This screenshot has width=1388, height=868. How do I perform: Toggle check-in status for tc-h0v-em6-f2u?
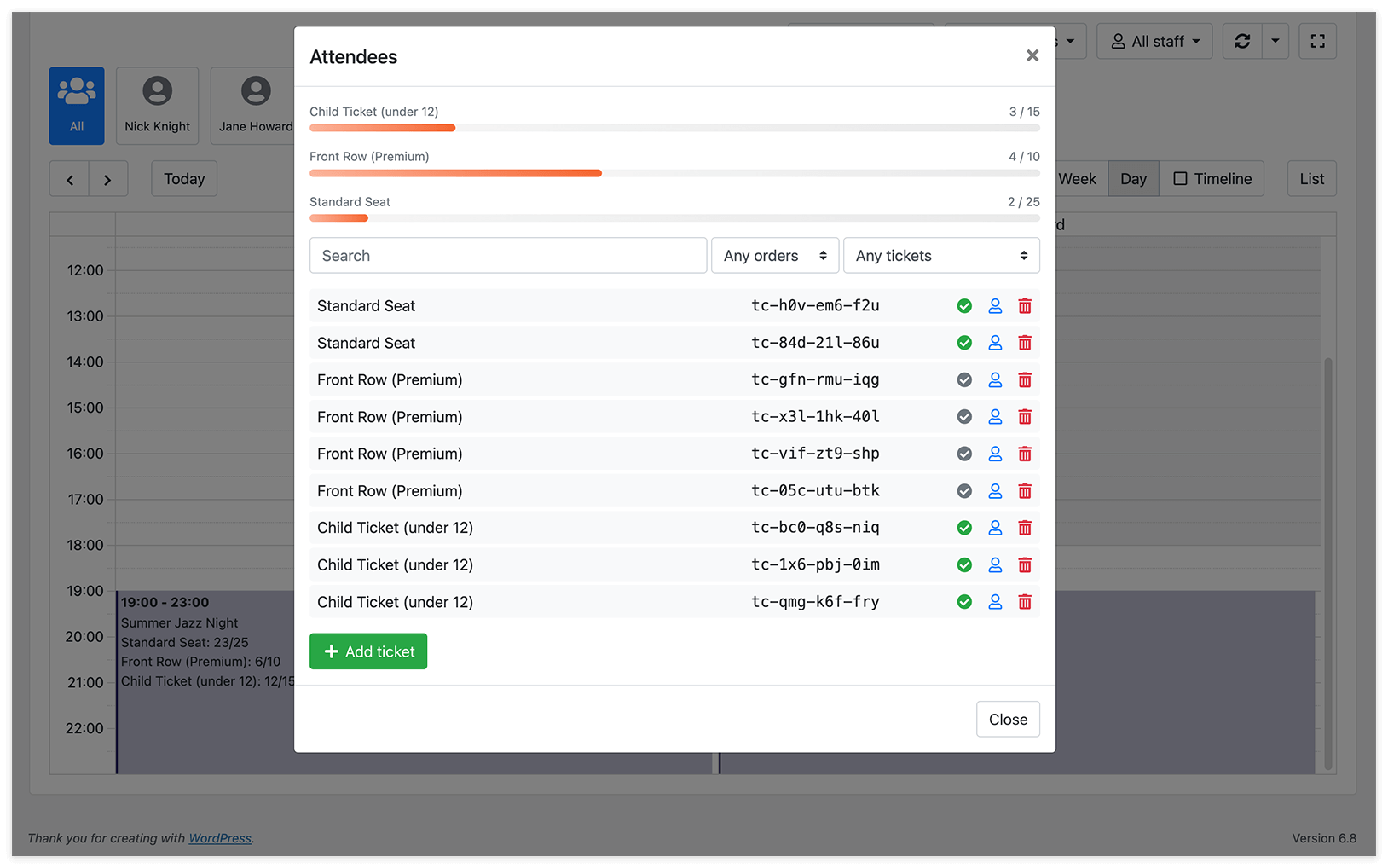(964, 306)
